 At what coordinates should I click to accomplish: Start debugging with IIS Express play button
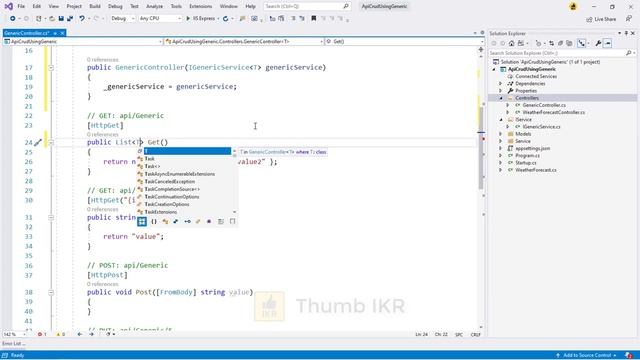tap(188, 18)
